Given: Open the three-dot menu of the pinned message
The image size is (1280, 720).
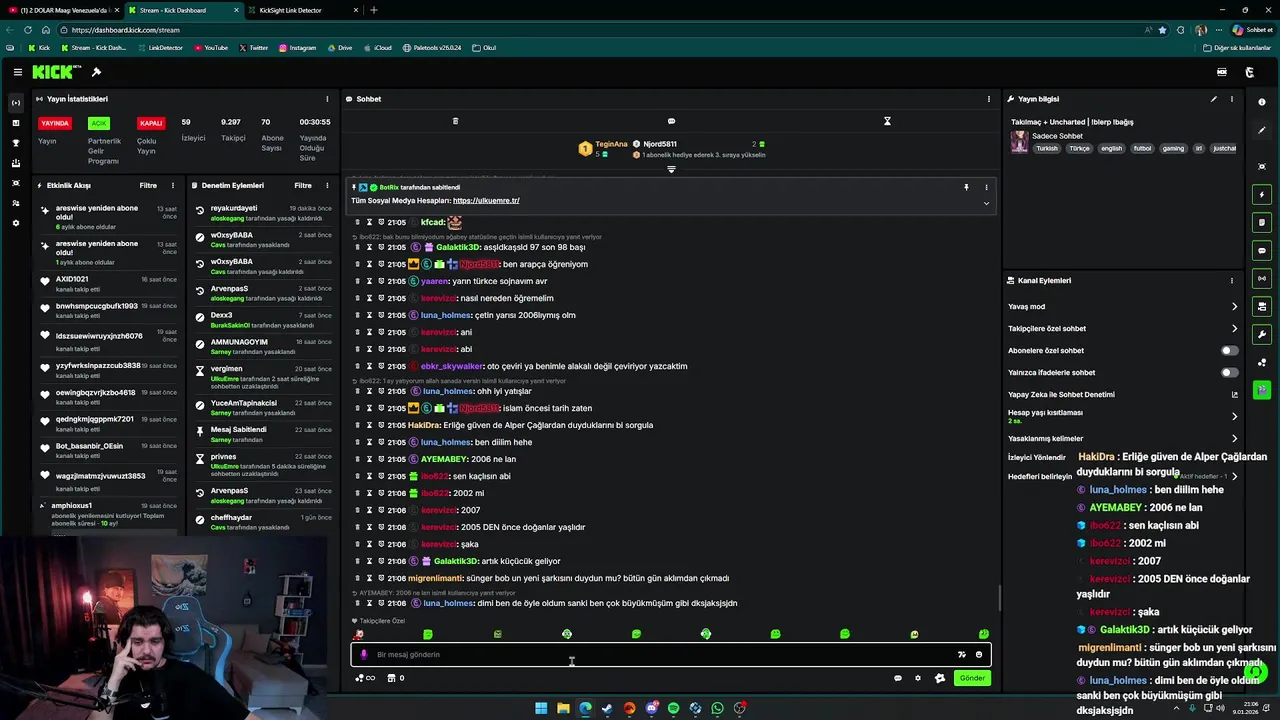Looking at the screenshot, I should (x=986, y=187).
